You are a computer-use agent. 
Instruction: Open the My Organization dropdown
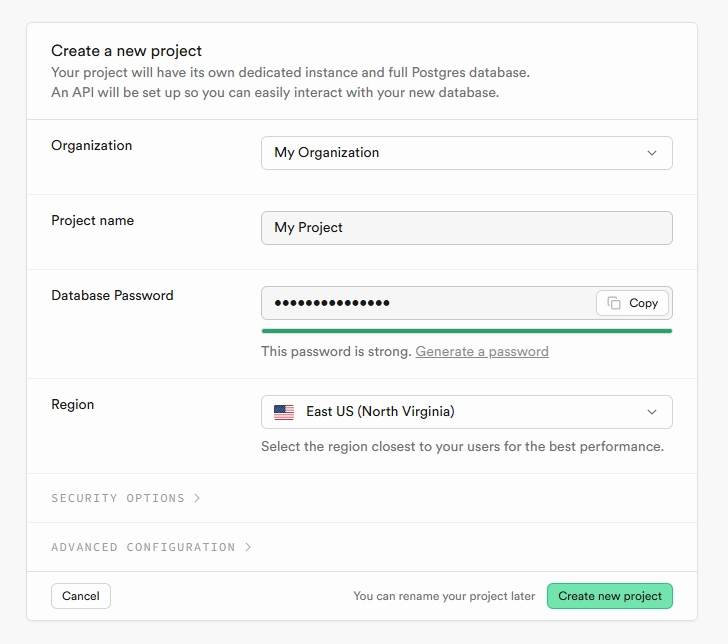pyautogui.click(x=467, y=153)
